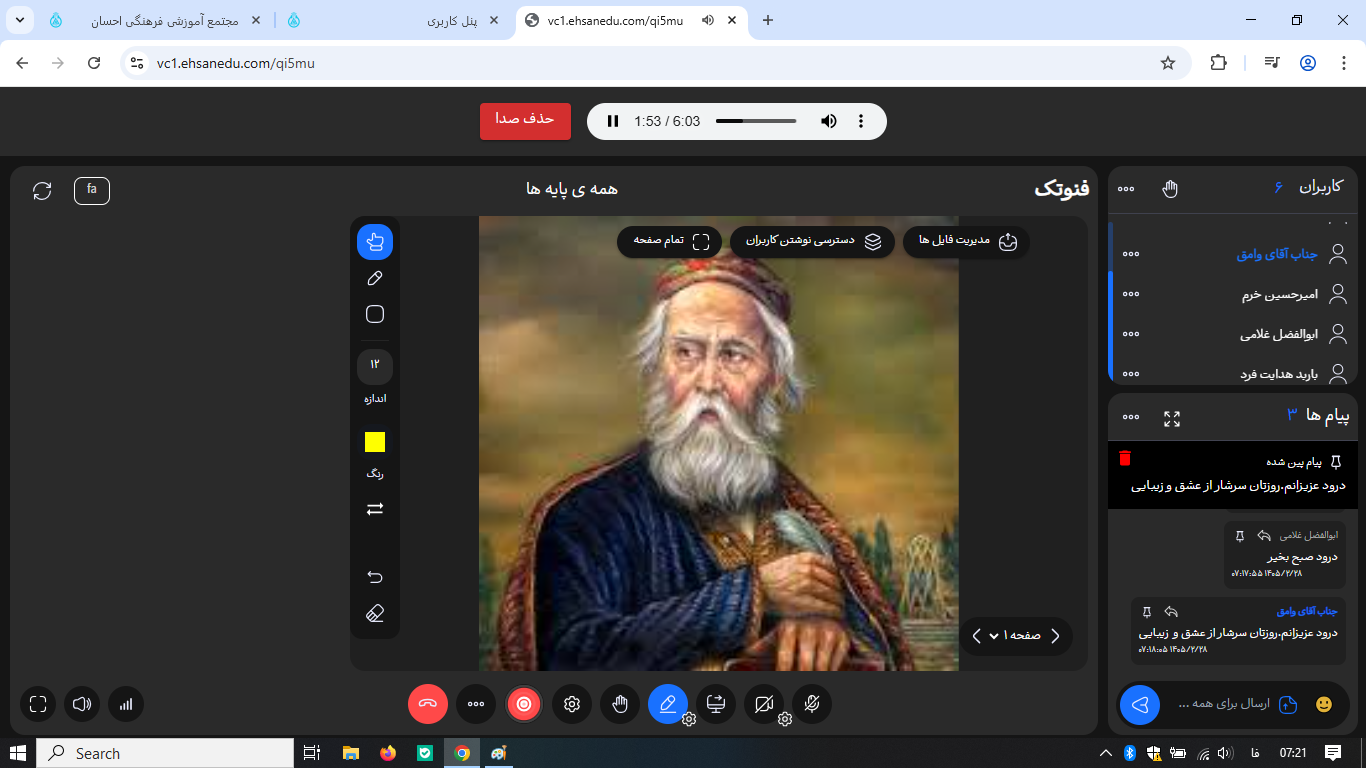The height and width of the screenshot is (768, 1366).
Task: Open the camera settings small gear
Action: click(x=785, y=719)
